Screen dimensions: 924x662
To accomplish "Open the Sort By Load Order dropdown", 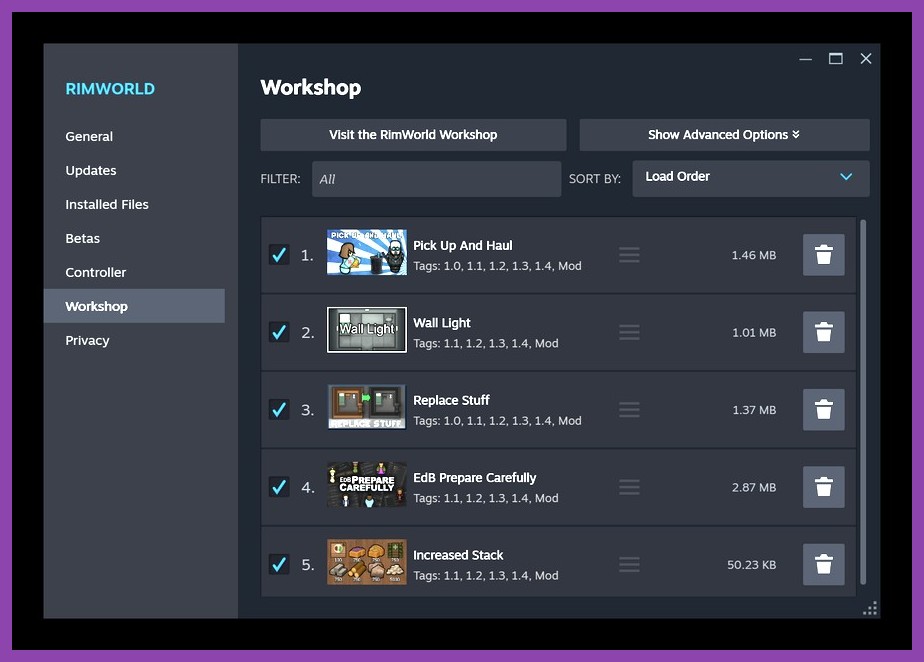I will (750, 178).
